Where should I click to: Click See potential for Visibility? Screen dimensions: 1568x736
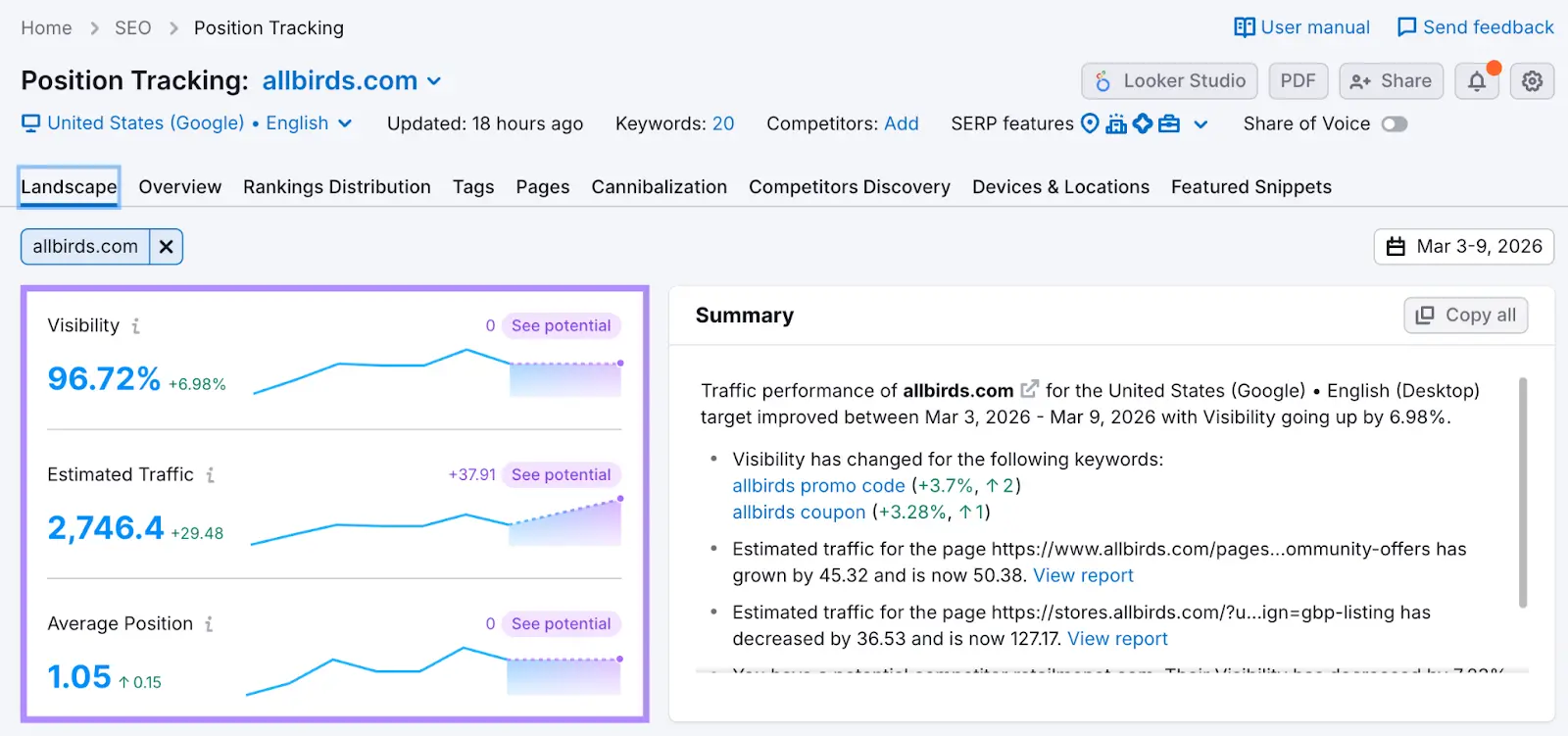click(562, 325)
